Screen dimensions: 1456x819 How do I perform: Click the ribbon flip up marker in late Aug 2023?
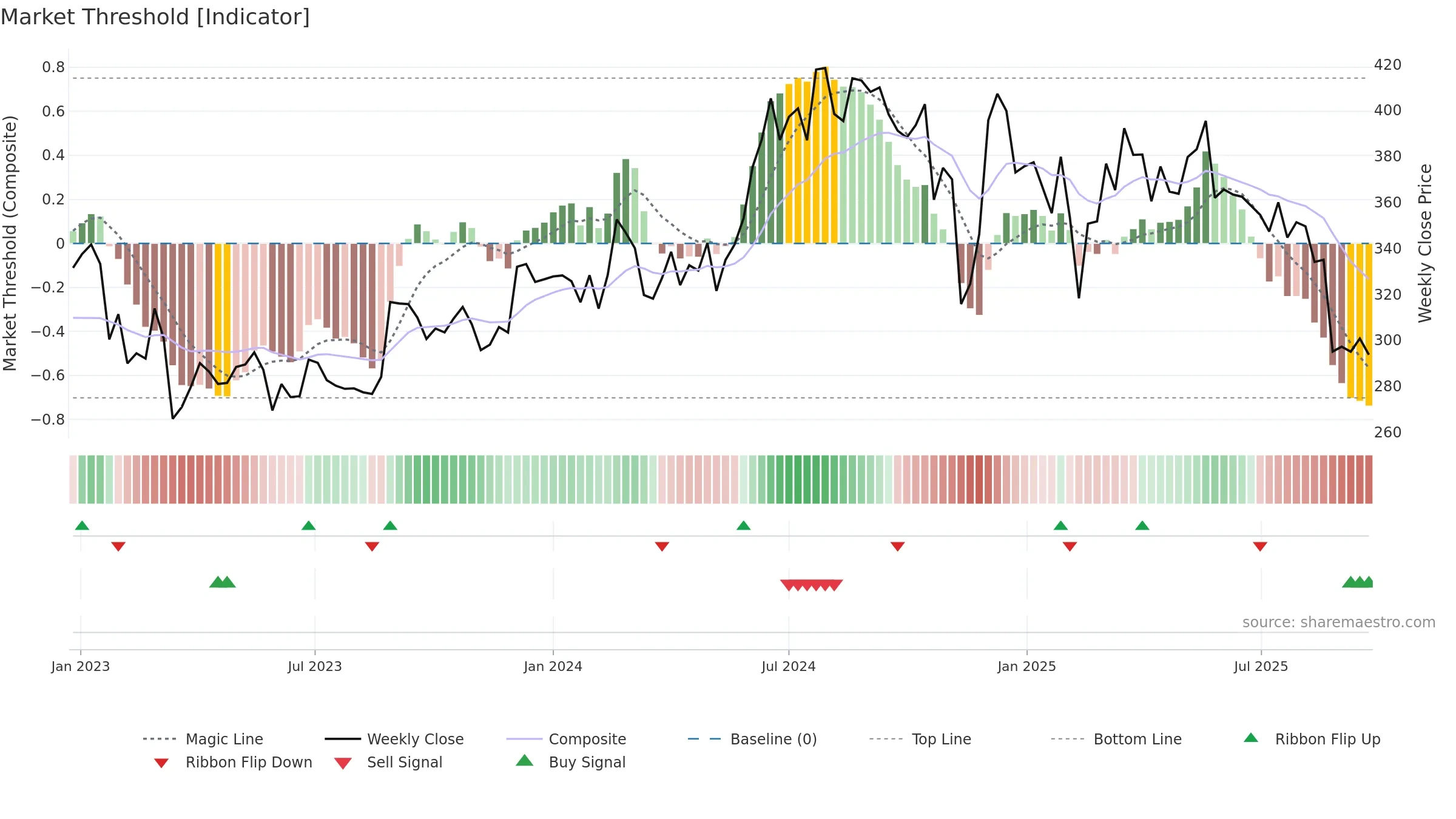click(390, 525)
